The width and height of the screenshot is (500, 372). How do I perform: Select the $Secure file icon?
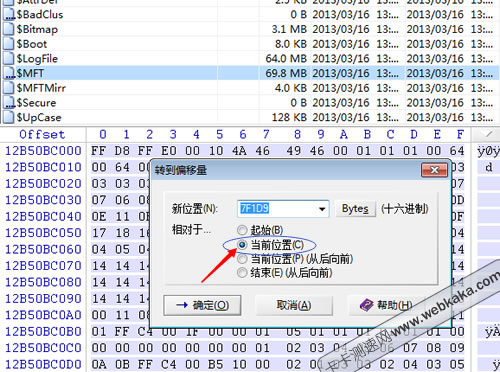9,103
